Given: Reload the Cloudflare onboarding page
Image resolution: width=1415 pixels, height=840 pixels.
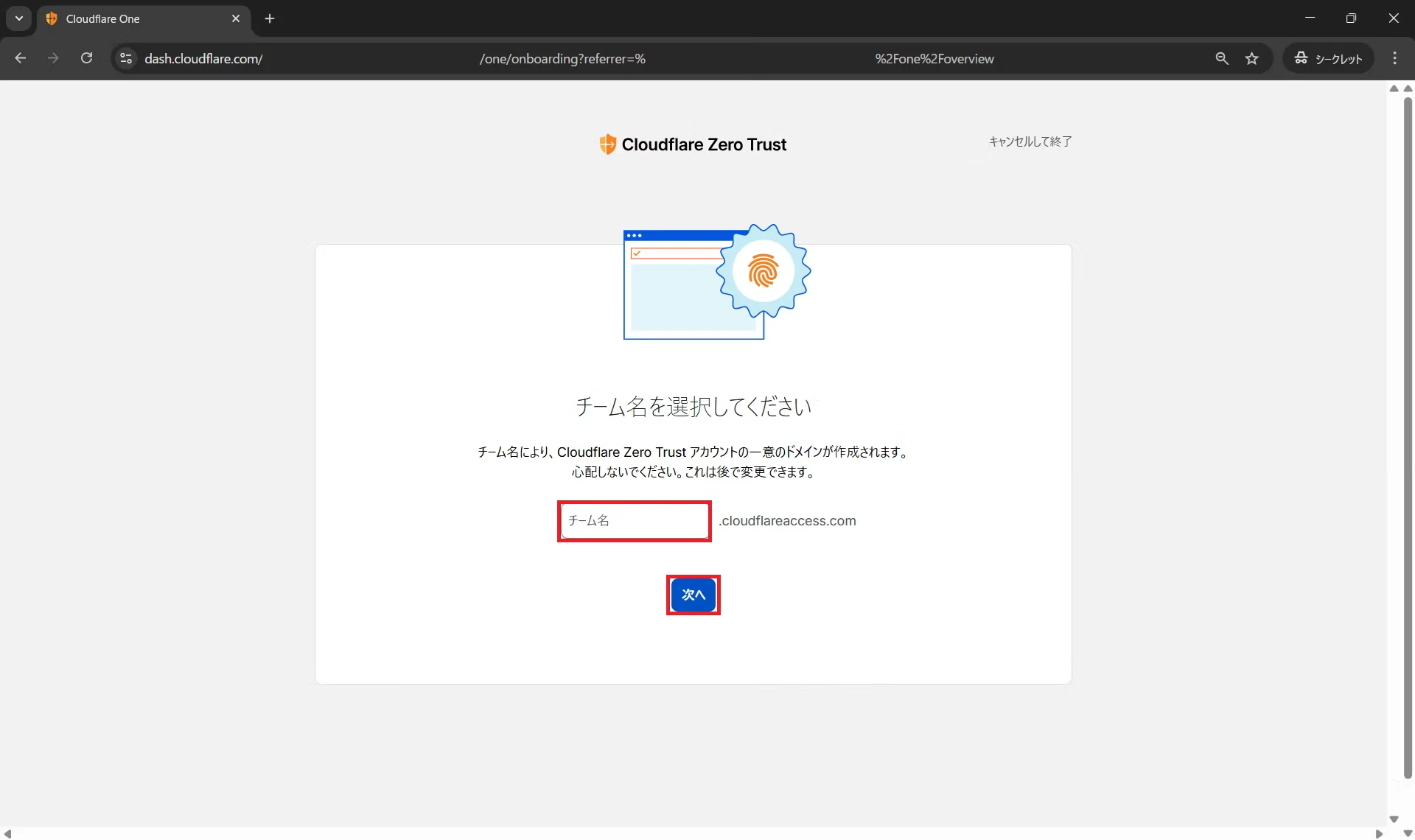Looking at the screenshot, I should click(x=86, y=58).
